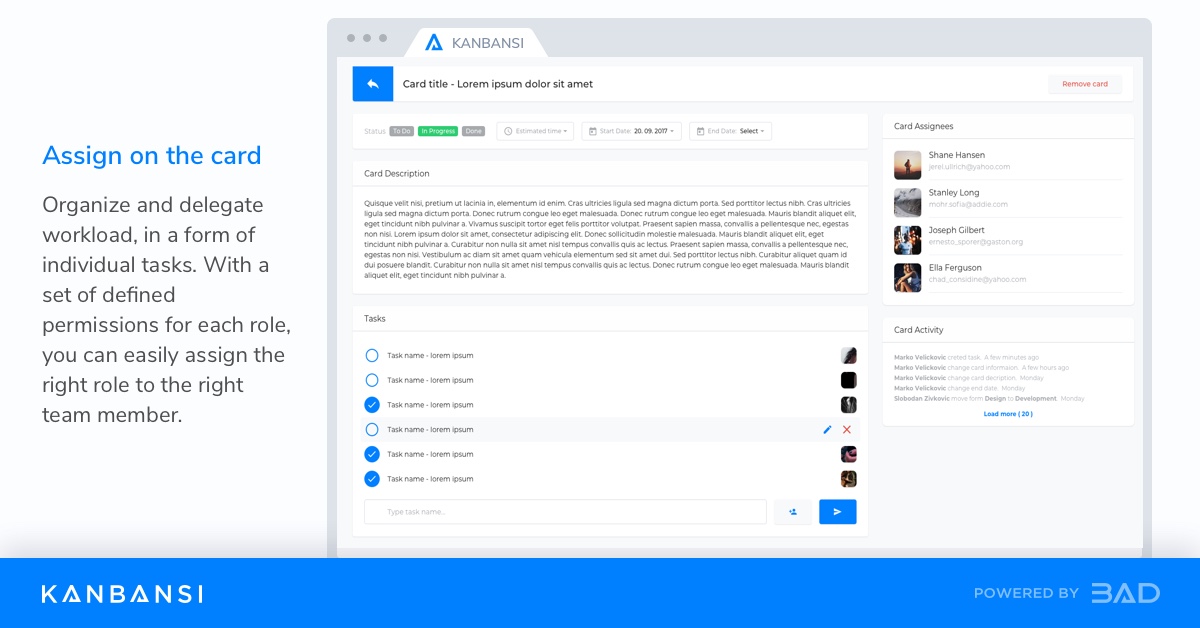Open the Estimated time dropdown
Image resolution: width=1200 pixels, height=628 pixels.
tap(535, 131)
